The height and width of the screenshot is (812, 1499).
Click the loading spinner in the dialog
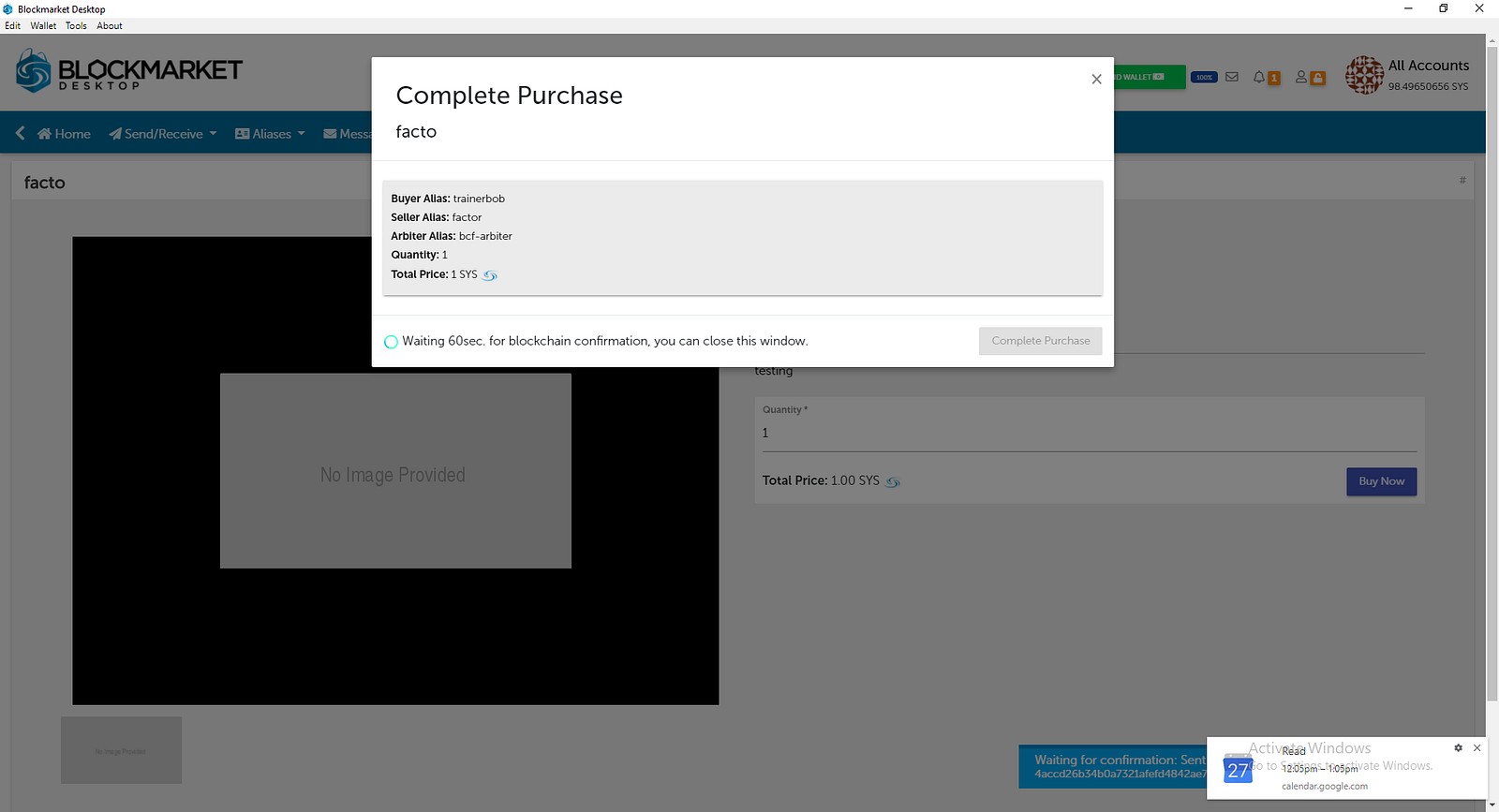[392, 342]
